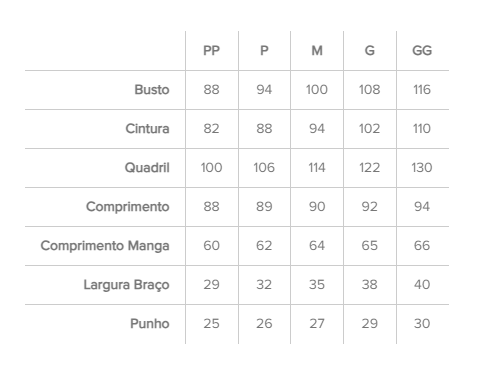Click Quadril value 114 for M

click(x=317, y=168)
